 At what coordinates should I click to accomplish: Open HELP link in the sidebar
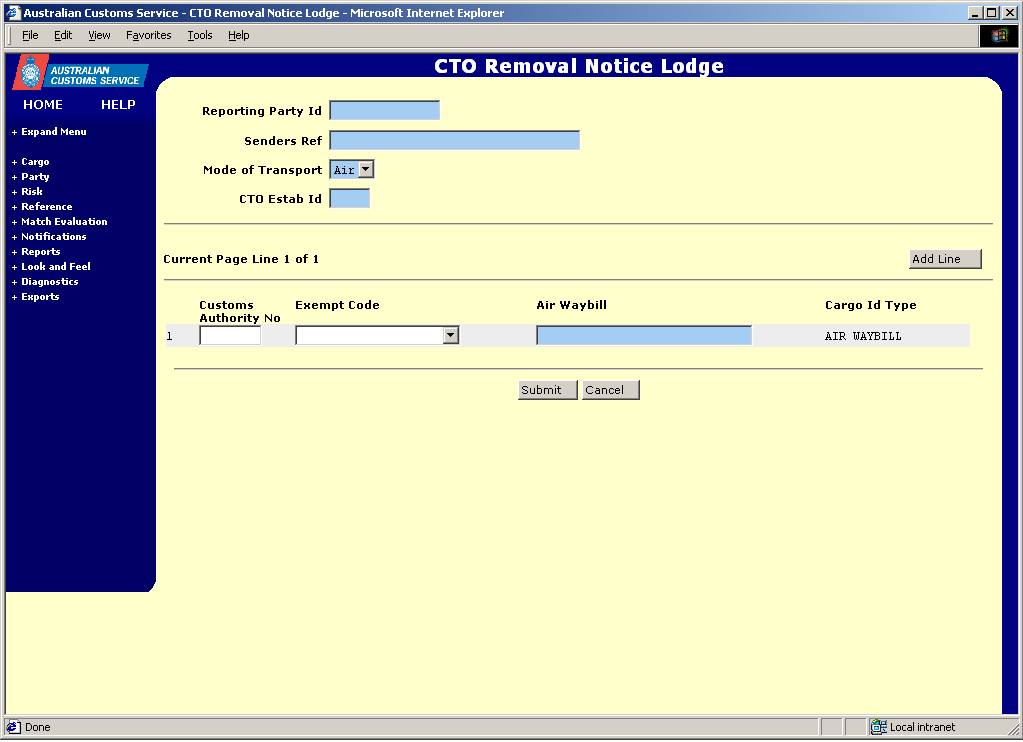coord(118,104)
